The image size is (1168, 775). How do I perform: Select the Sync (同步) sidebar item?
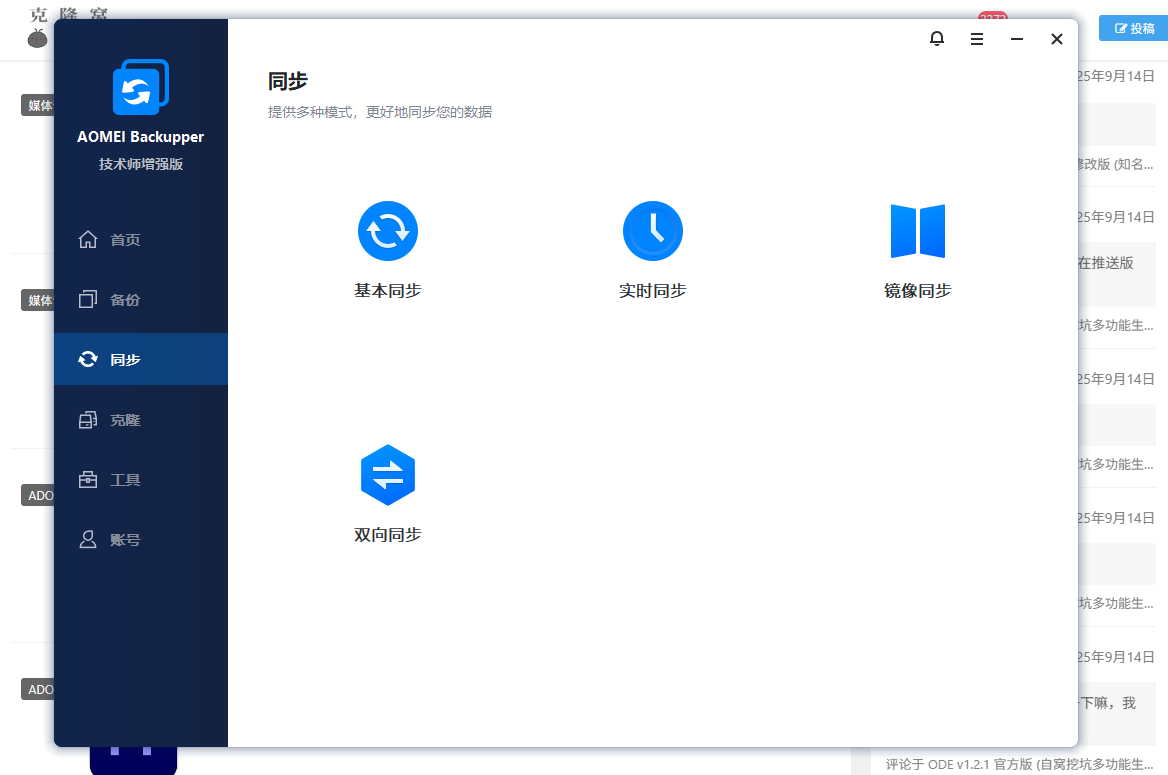tap(125, 360)
